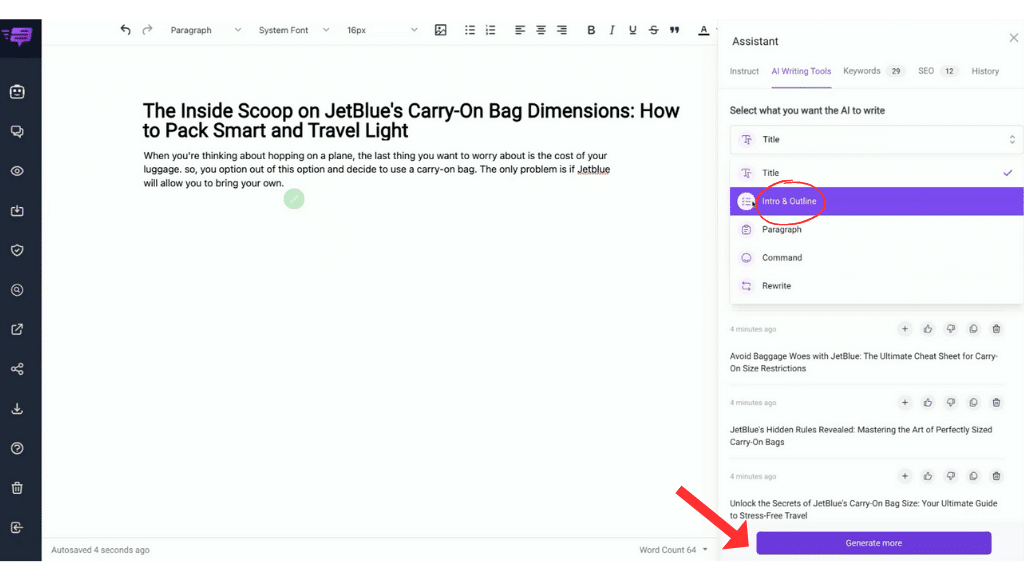The image size is (1024, 579).
Task: Select Intro & Outline option
Action: click(x=876, y=201)
